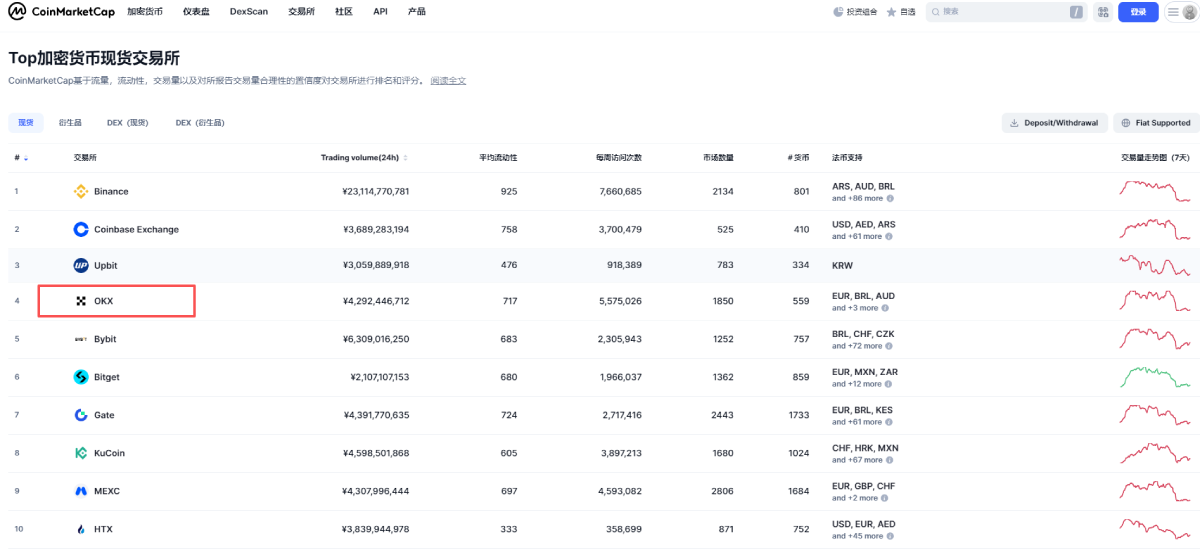Sort by Trading volume(24h) column
1200x550 pixels.
coord(364,158)
